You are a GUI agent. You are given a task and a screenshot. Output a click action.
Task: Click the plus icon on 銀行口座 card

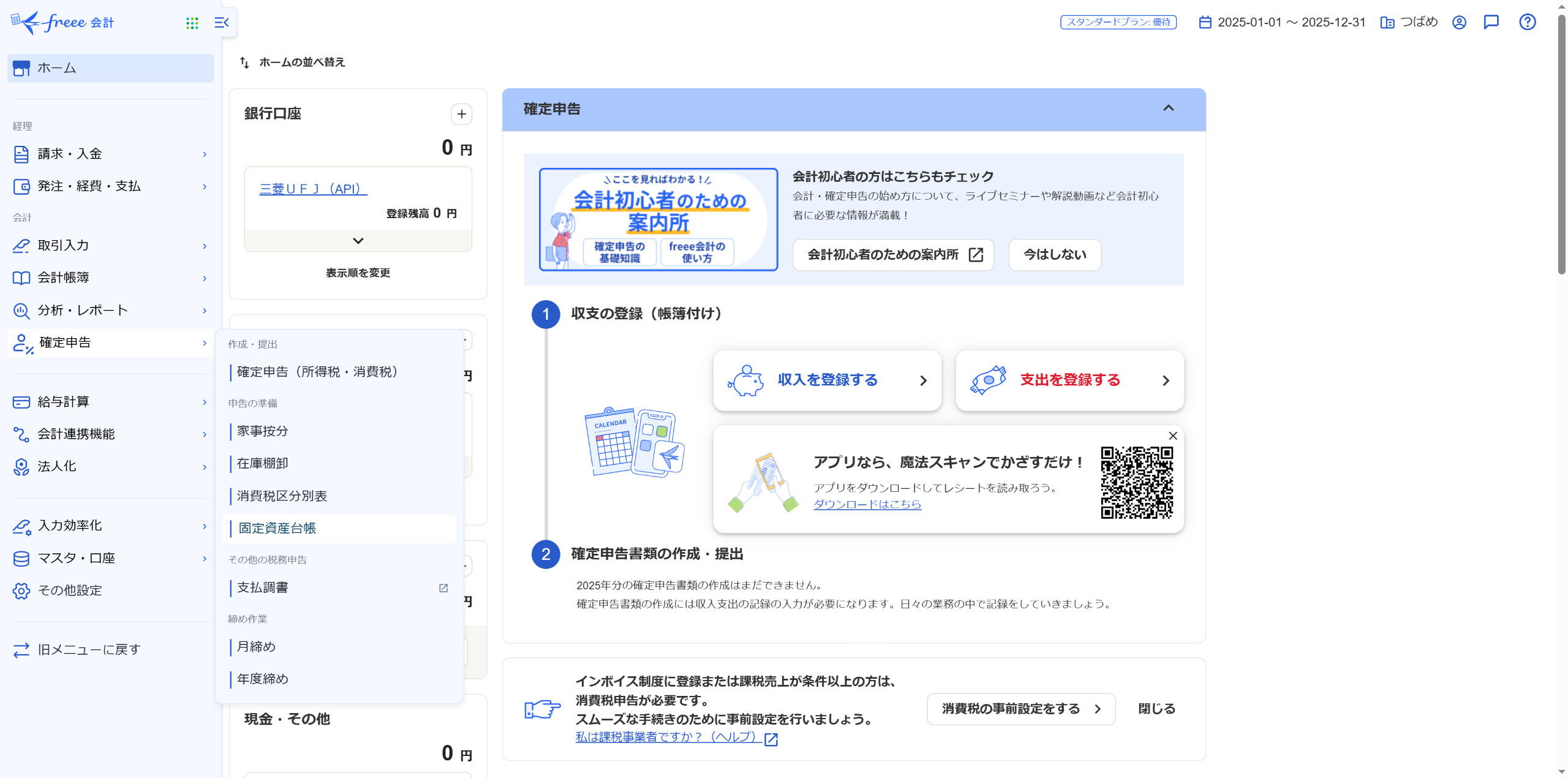click(x=461, y=114)
